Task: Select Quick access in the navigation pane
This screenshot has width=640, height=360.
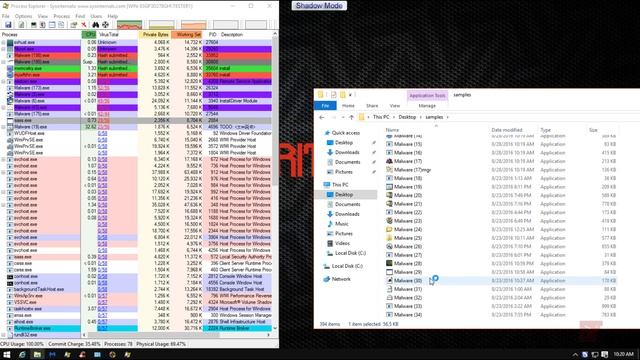Action: click(346, 133)
